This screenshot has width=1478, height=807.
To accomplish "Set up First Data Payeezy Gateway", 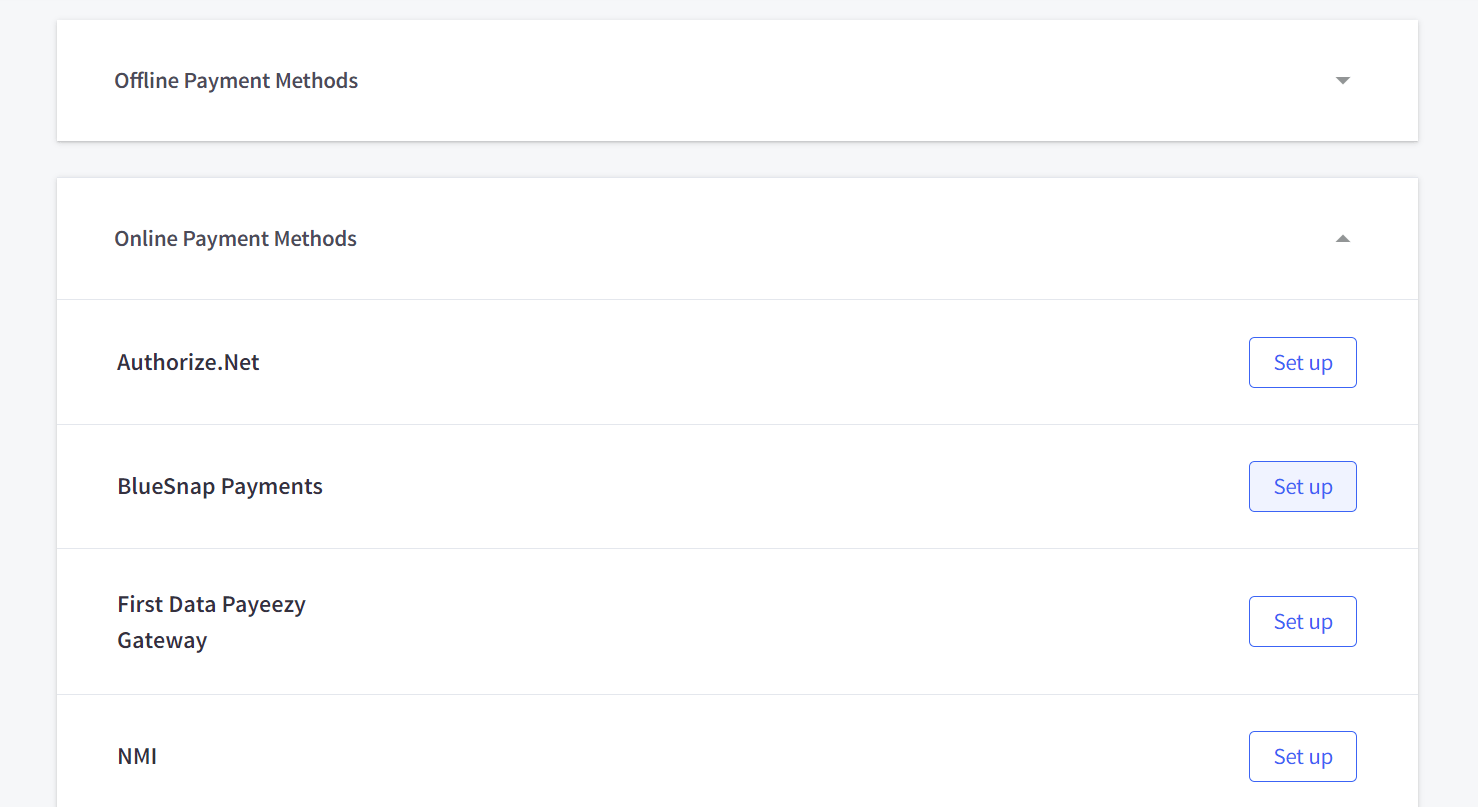I will tap(1302, 621).
